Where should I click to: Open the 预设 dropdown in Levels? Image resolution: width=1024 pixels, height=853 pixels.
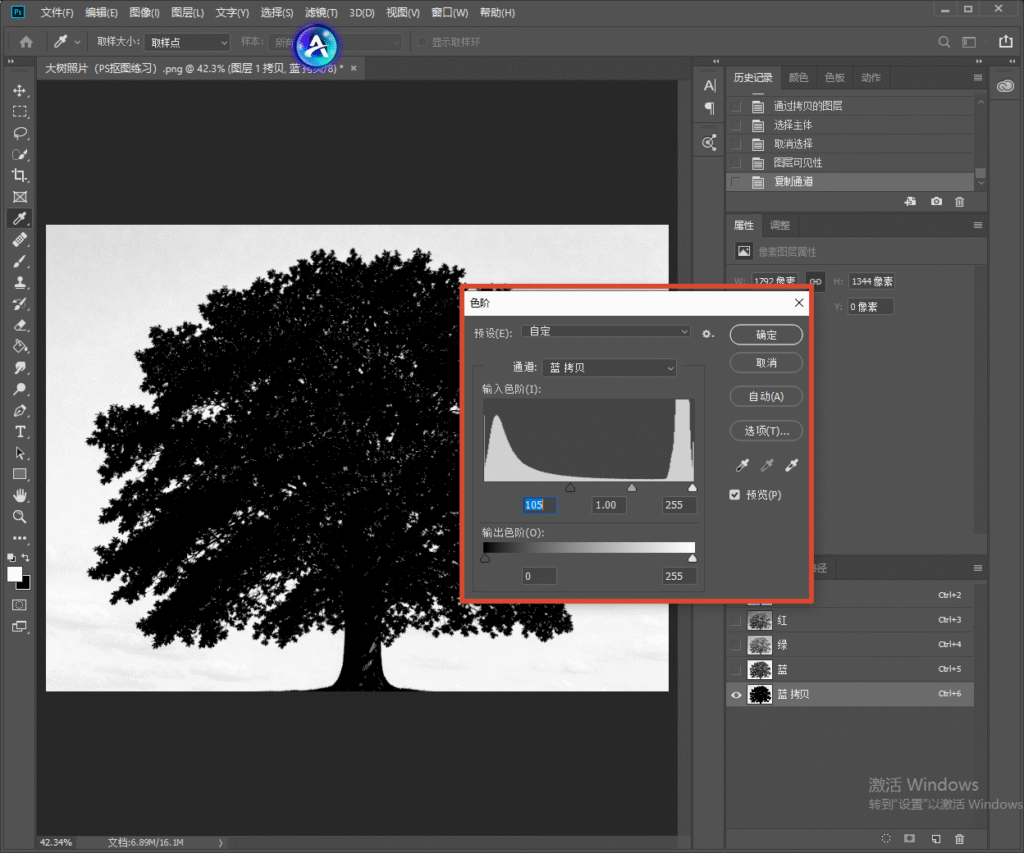606,331
